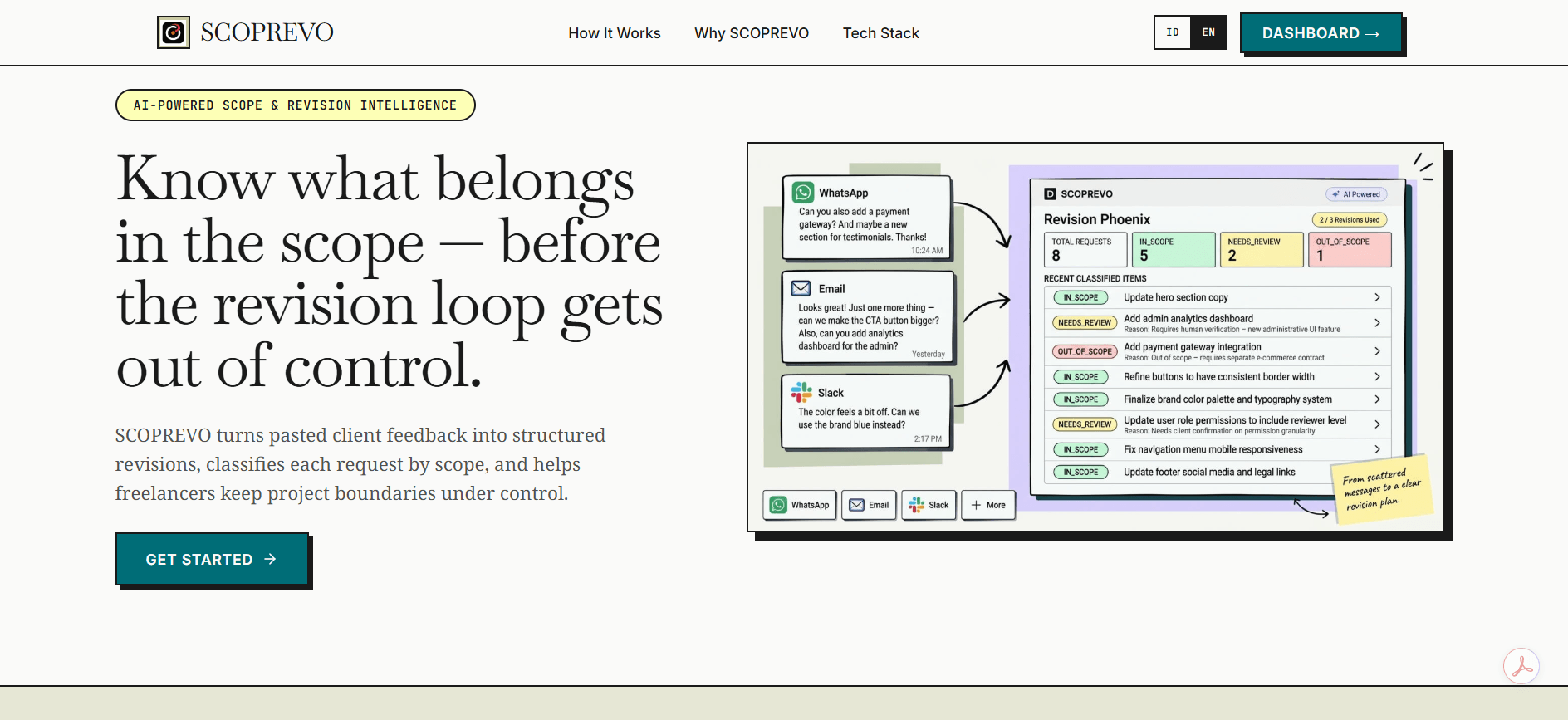The height and width of the screenshot is (720, 1568).
Task: Click the "2 / 3 Revisions Used" badge
Action: [1350, 220]
